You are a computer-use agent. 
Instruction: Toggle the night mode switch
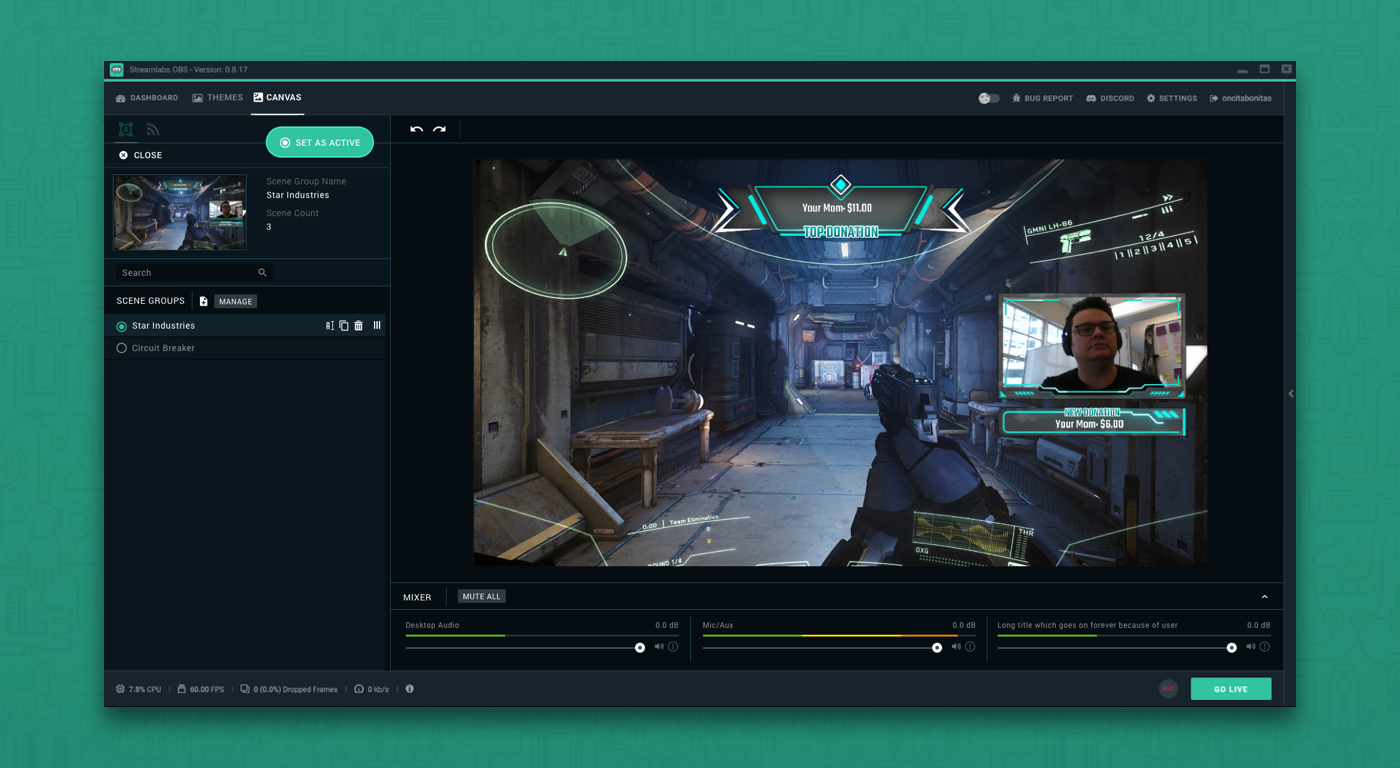point(989,98)
